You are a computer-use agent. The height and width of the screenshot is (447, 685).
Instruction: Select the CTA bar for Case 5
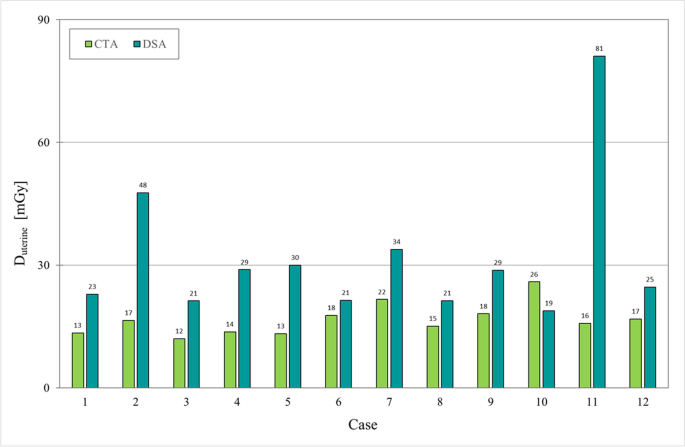281,361
